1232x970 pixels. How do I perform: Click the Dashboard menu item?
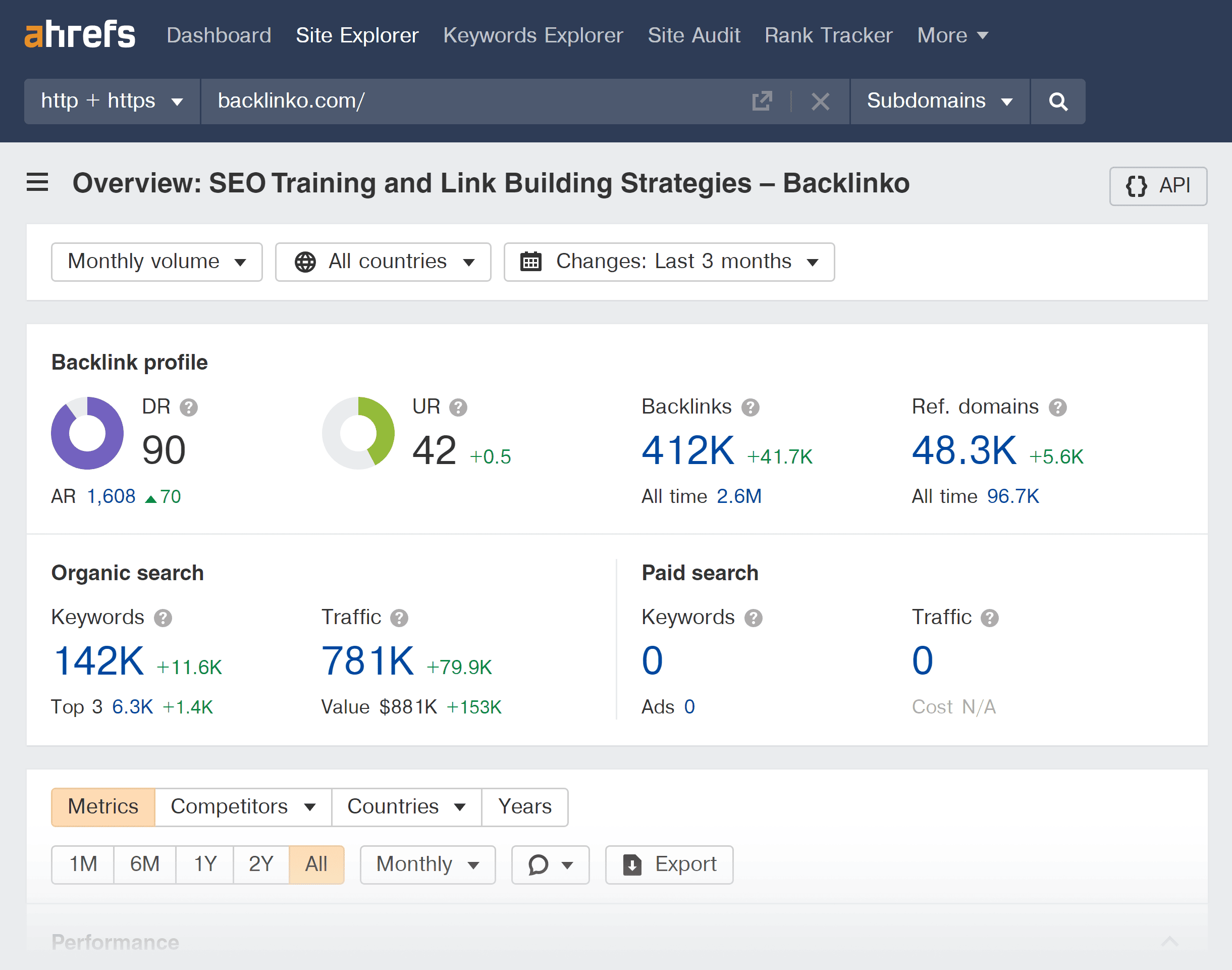coord(218,34)
